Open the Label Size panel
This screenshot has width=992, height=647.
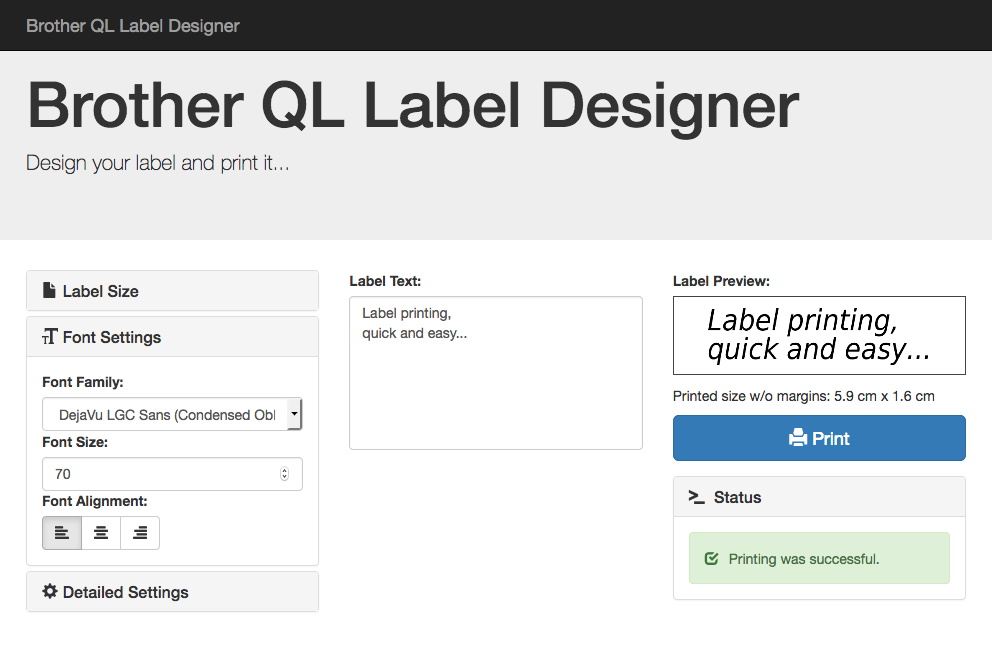pyautogui.click(x=172, y=290)
